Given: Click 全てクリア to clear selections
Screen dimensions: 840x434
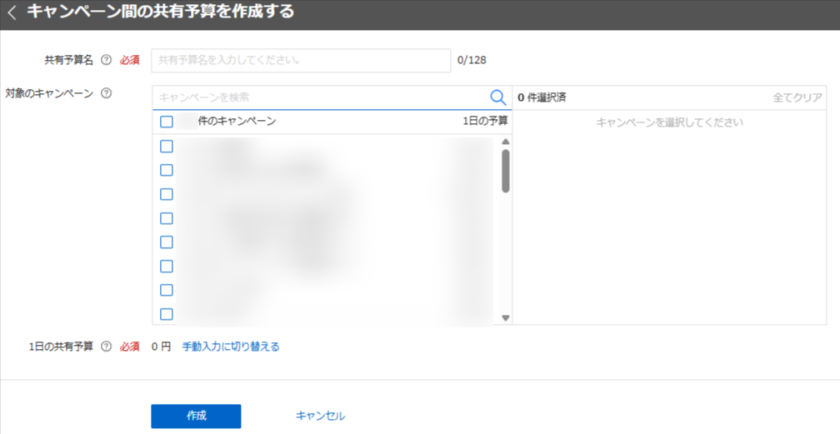Looking at the screenshot, I should click(x=797, y=97).
